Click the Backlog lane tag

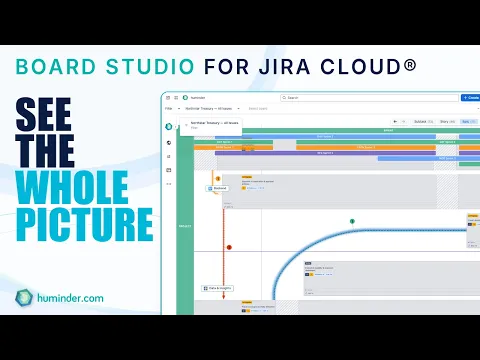coord(218,188)
